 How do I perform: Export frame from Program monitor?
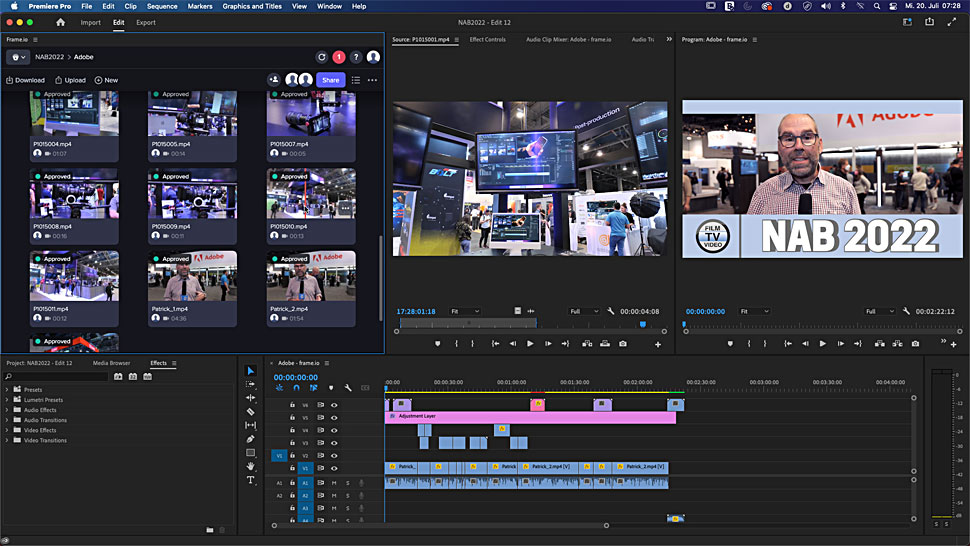pyautogui.click(x=916, y=344)
